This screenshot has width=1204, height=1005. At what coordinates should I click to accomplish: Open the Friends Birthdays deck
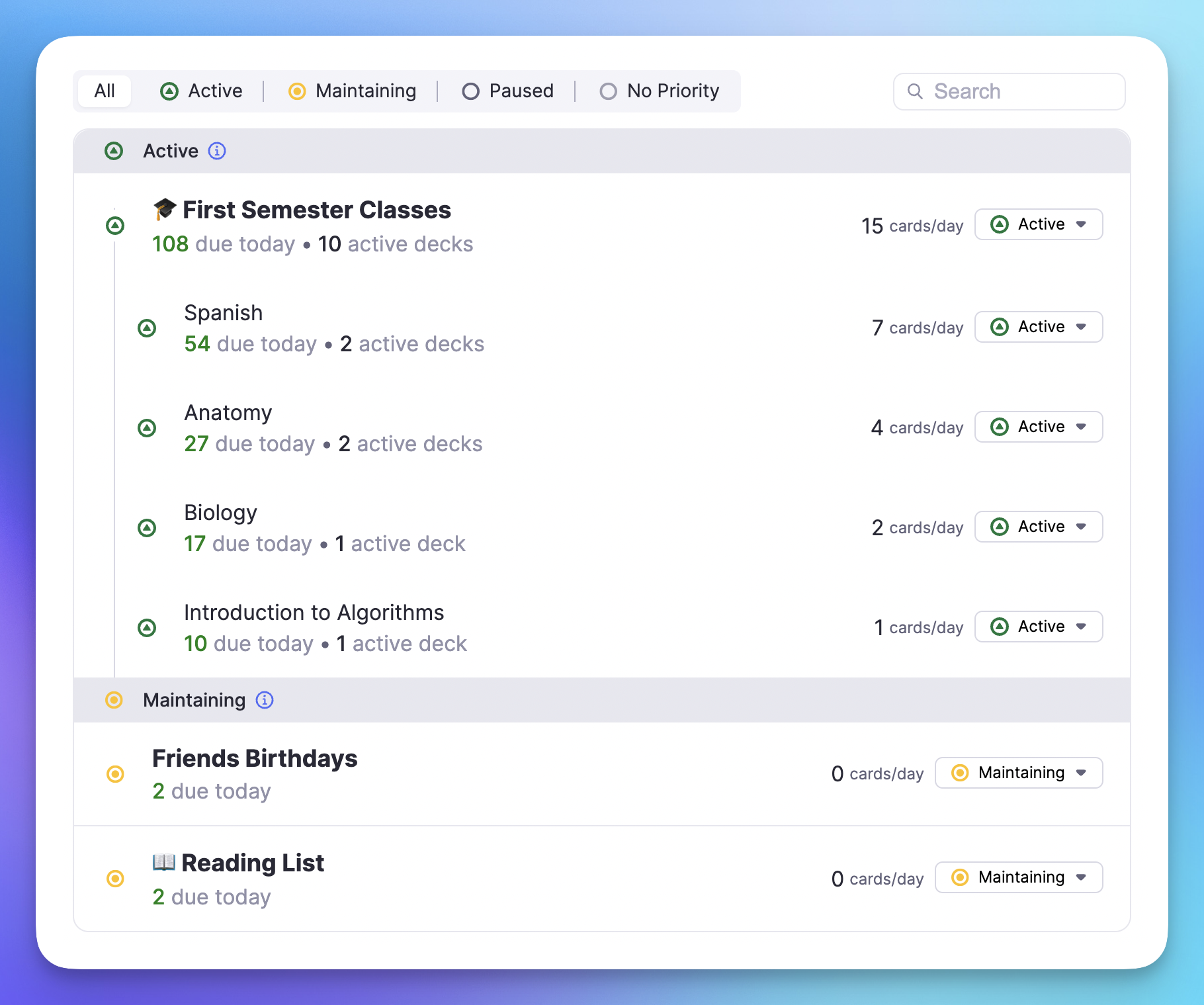(x=255, y=758)
